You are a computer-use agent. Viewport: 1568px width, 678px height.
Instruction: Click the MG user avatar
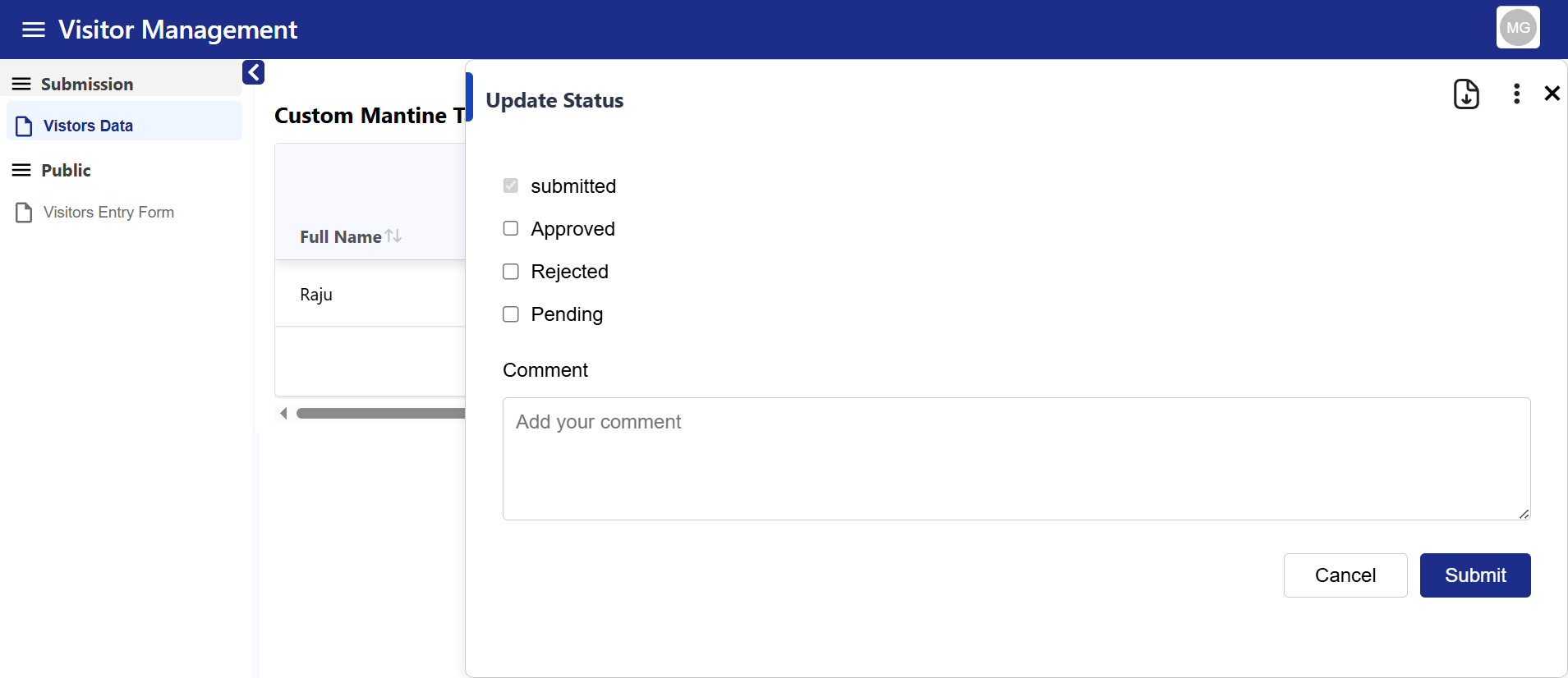point(1517,28)
